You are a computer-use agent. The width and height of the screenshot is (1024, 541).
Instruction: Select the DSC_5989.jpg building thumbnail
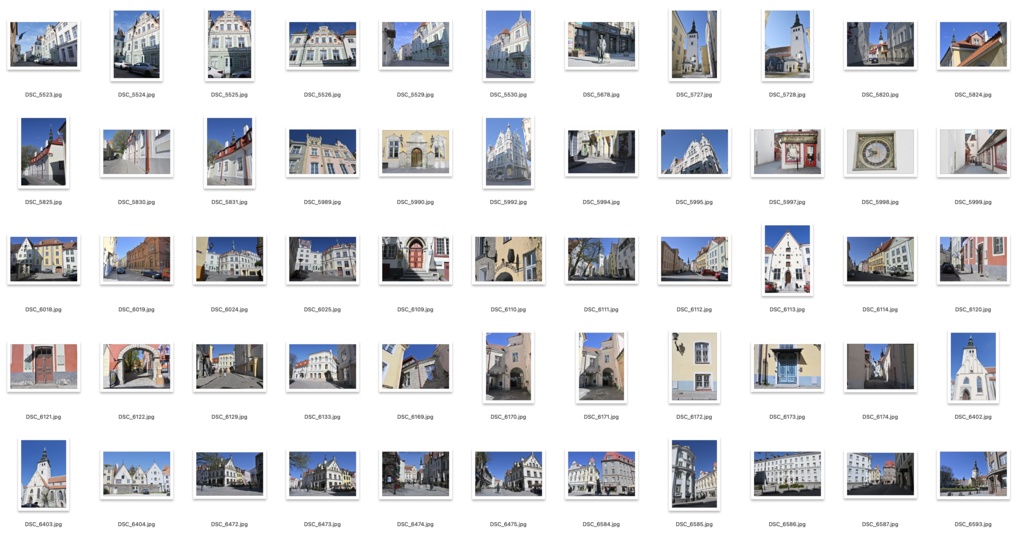tap(323, 152)
